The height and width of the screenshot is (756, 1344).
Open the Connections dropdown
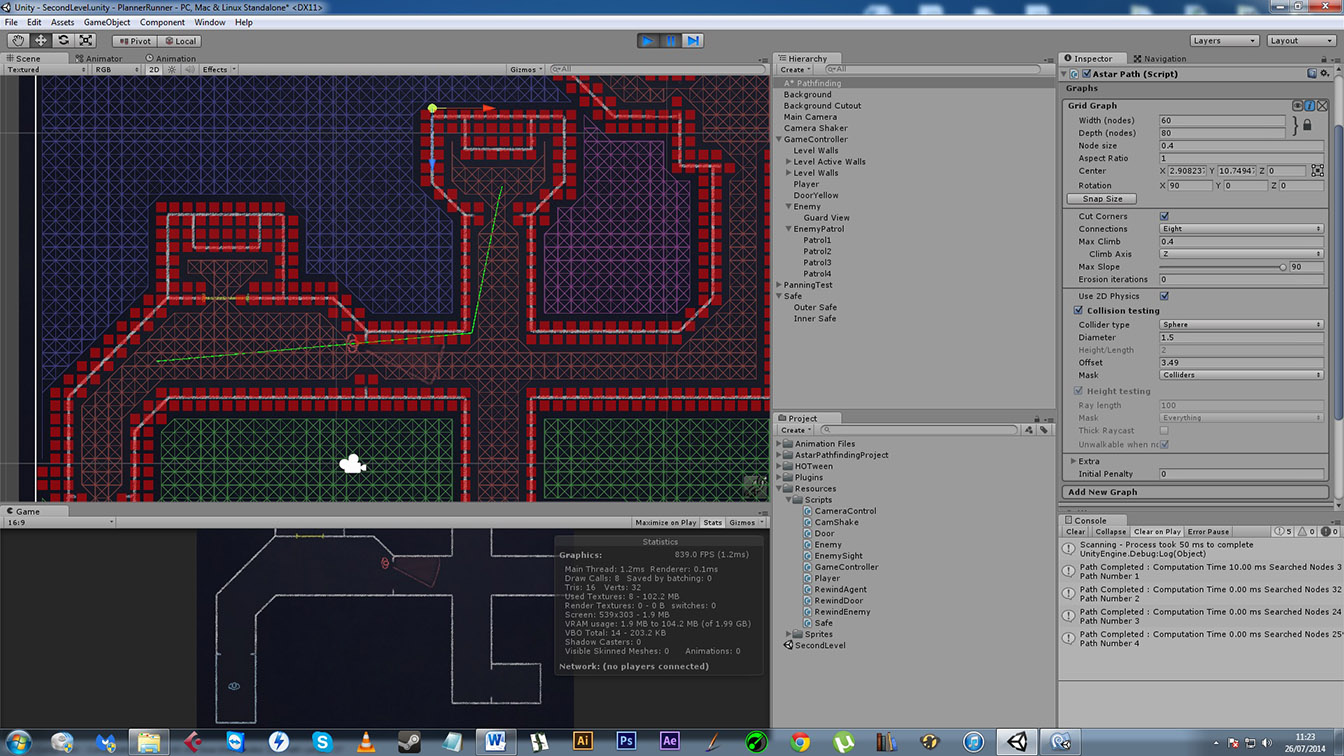[x=1240, y=229]
